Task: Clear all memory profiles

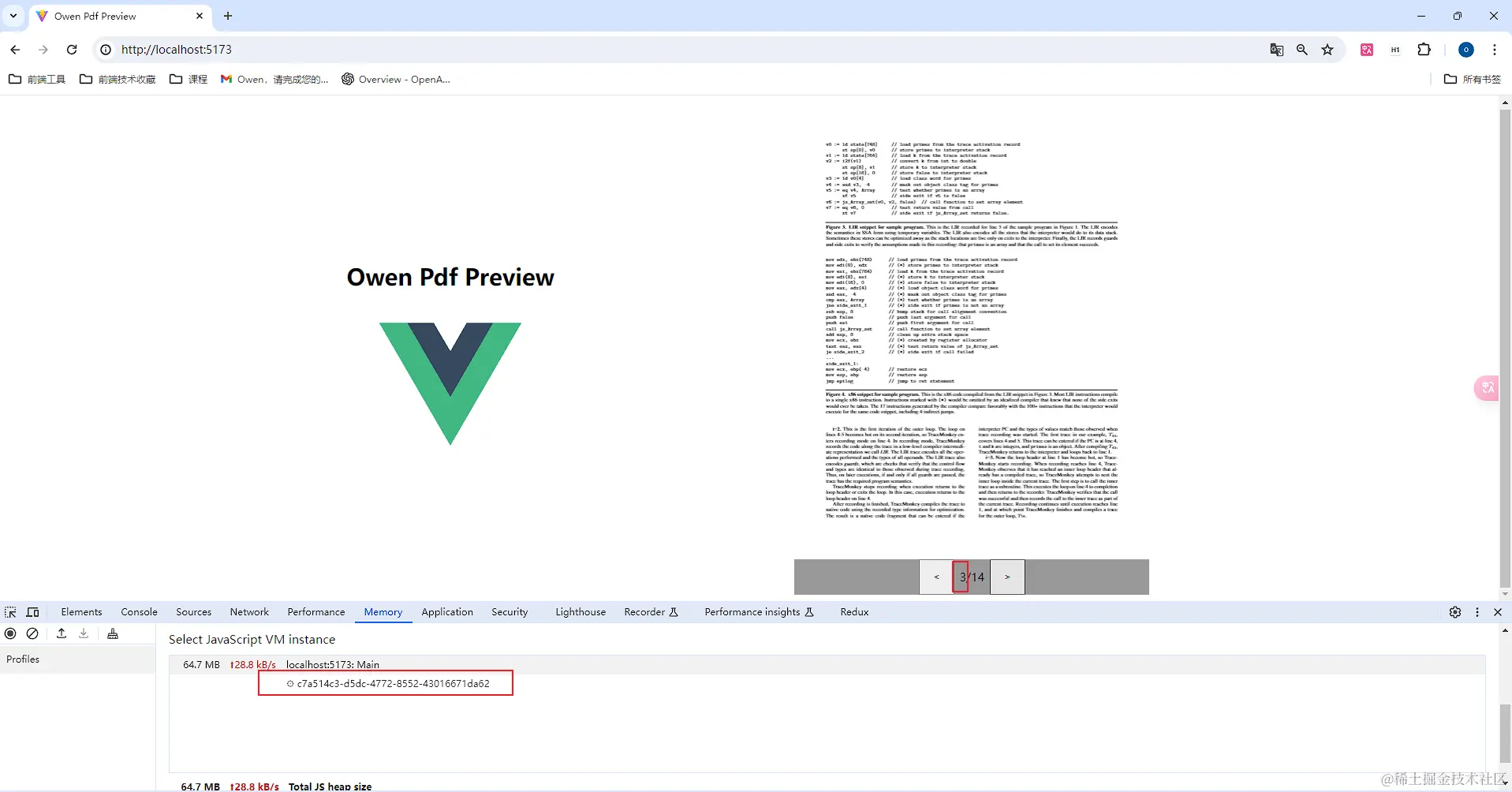Action: (x=32, y=633)
